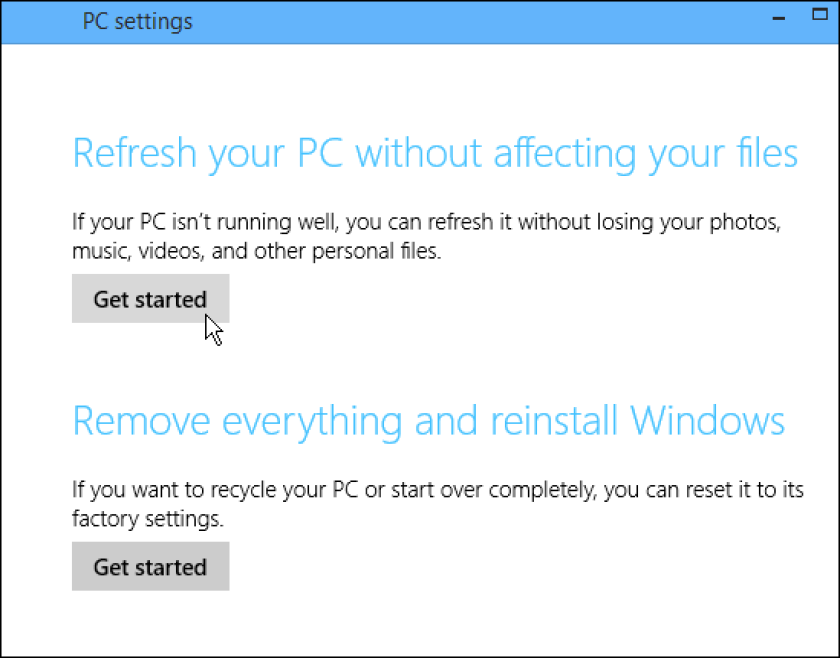
Task: Select the Remove everything and reinstall Windows heading
Action: [428, 420]
